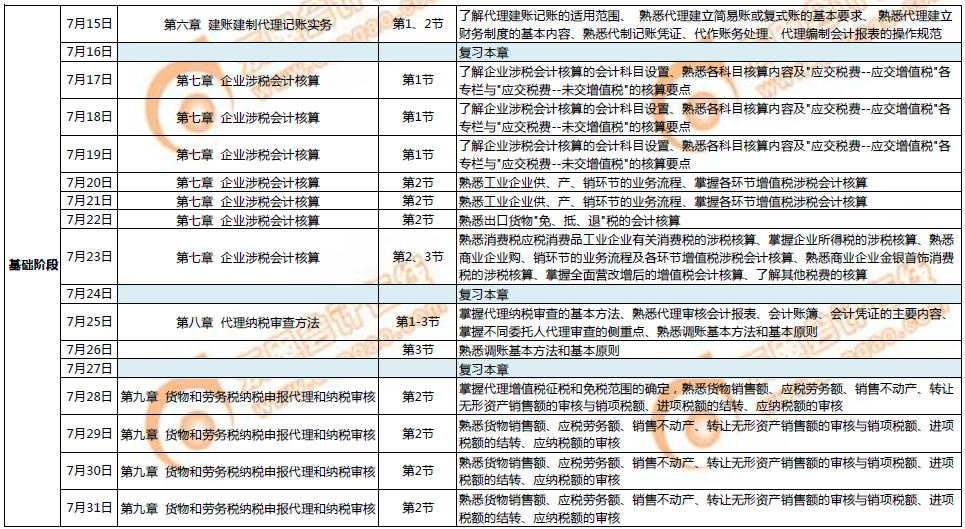Select the 7月15日 date cell

pyautogui.click(x=88, y=24)
